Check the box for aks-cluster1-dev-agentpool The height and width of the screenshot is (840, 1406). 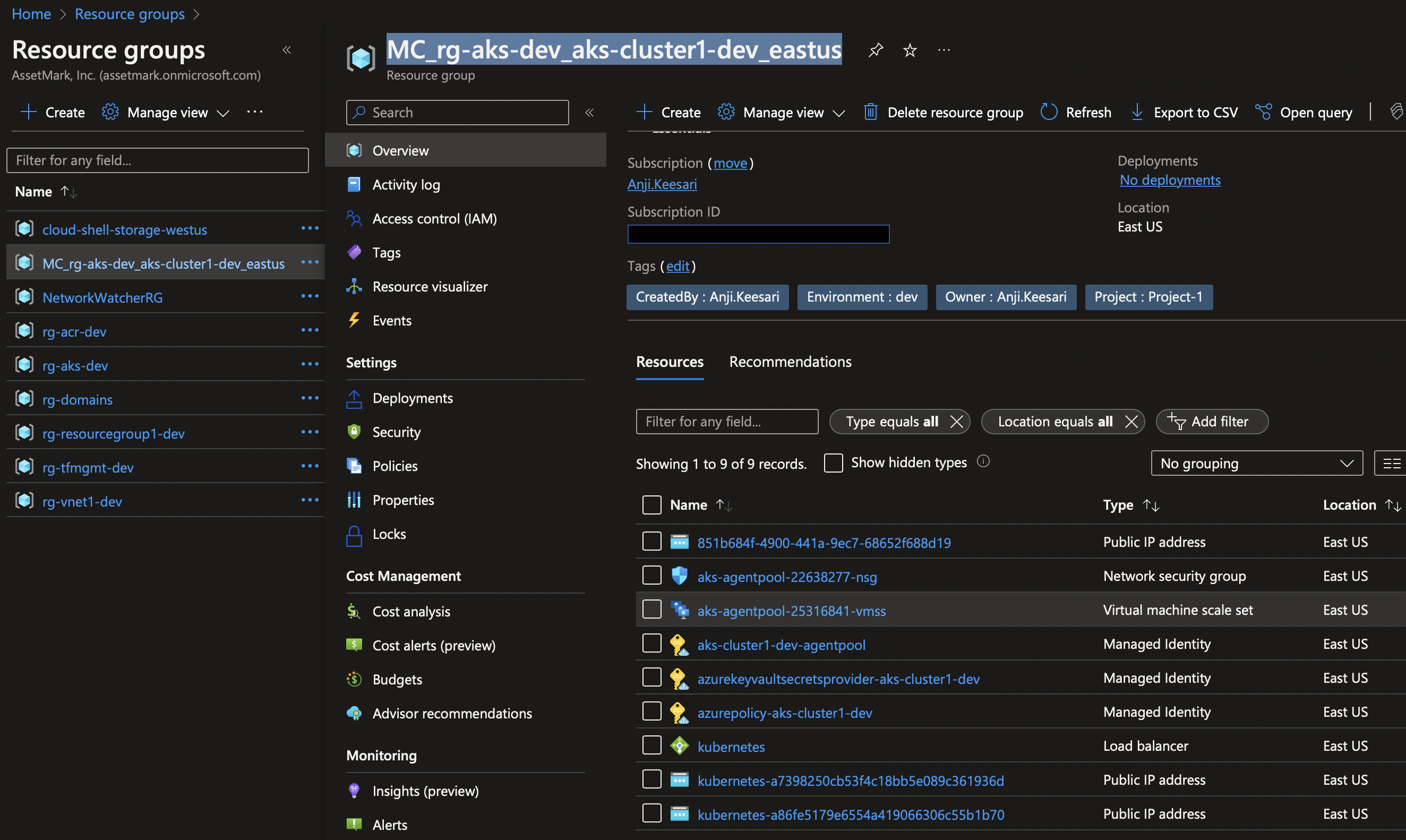click(x=651, y=644)
